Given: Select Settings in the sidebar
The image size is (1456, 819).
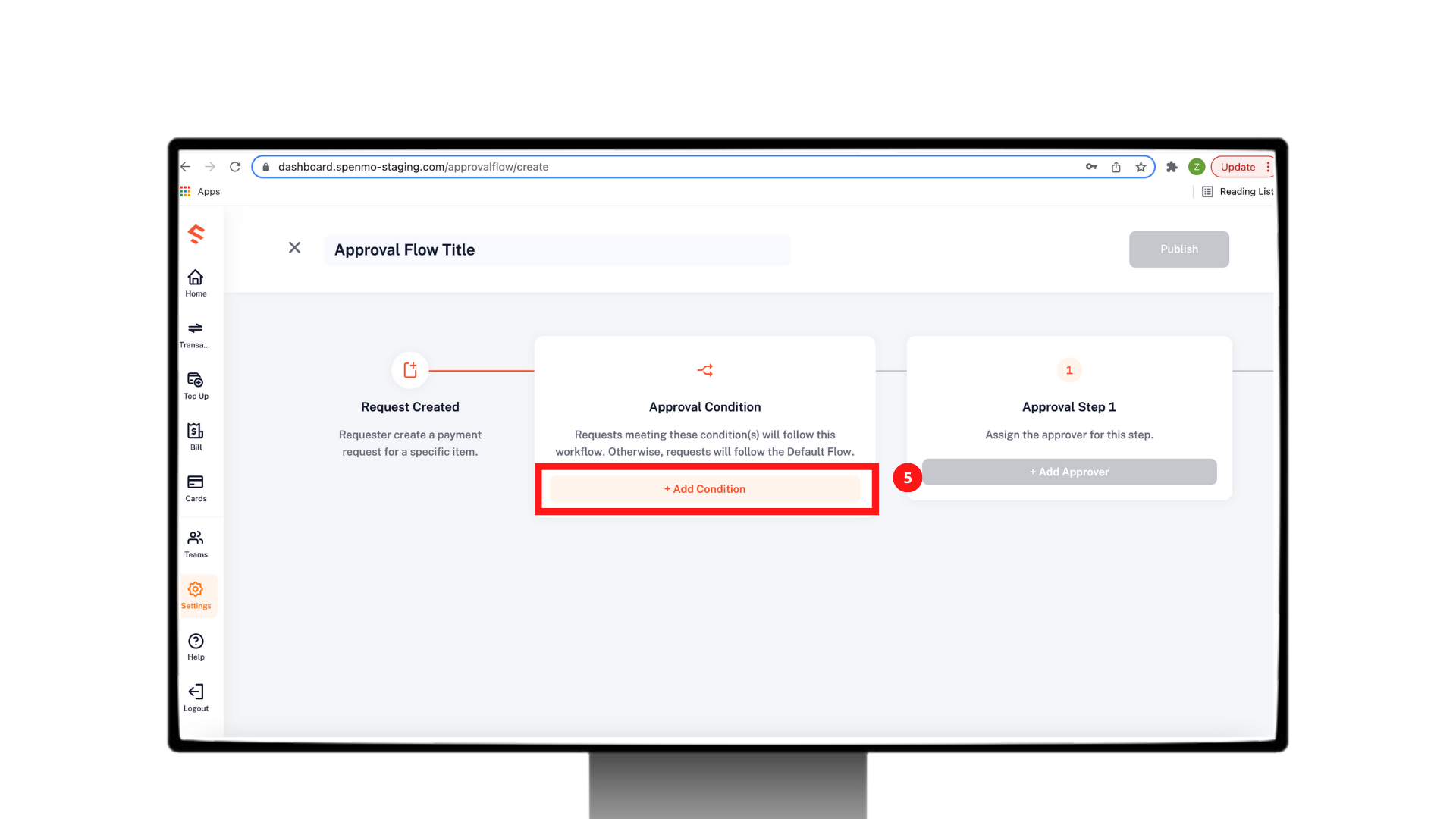Looking at the screenshot, I should (x=196, y=595).
